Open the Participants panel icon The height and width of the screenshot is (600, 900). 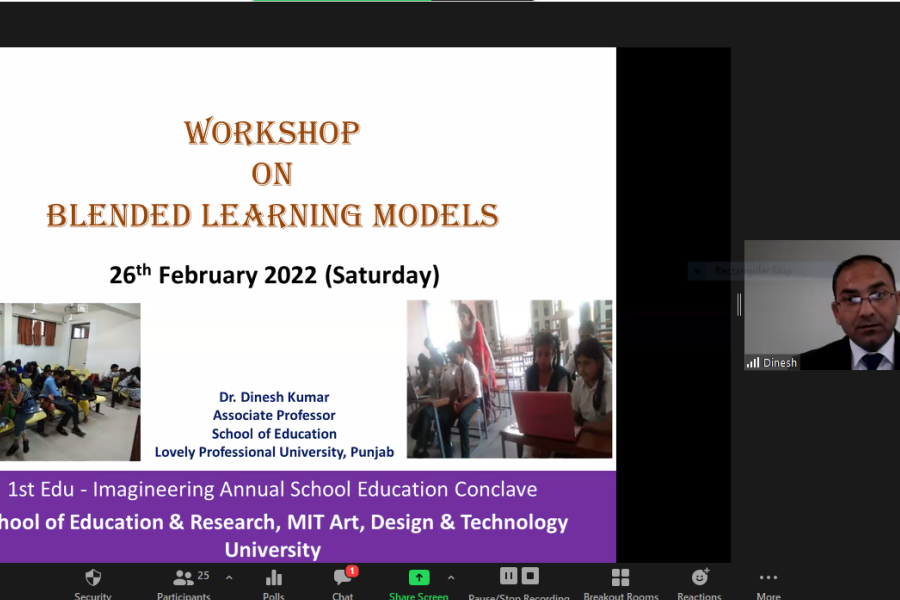point(183,577)
